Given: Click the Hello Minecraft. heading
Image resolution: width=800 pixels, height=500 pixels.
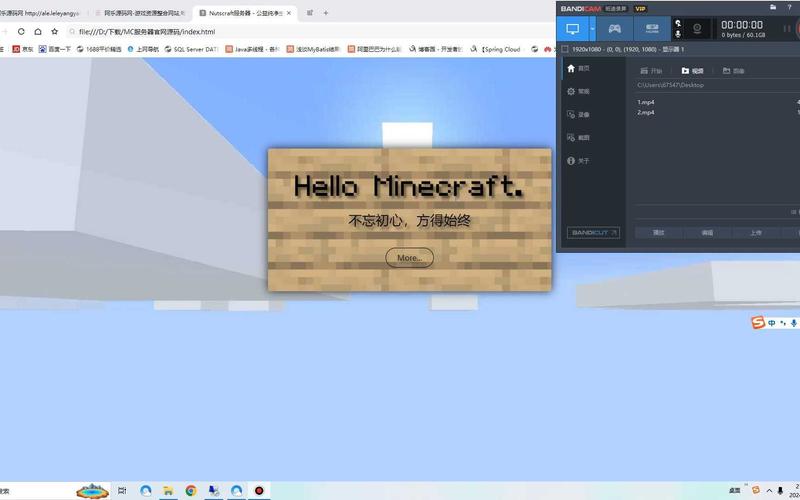Looking at the screenshot, I should click(x=409, y=186).
